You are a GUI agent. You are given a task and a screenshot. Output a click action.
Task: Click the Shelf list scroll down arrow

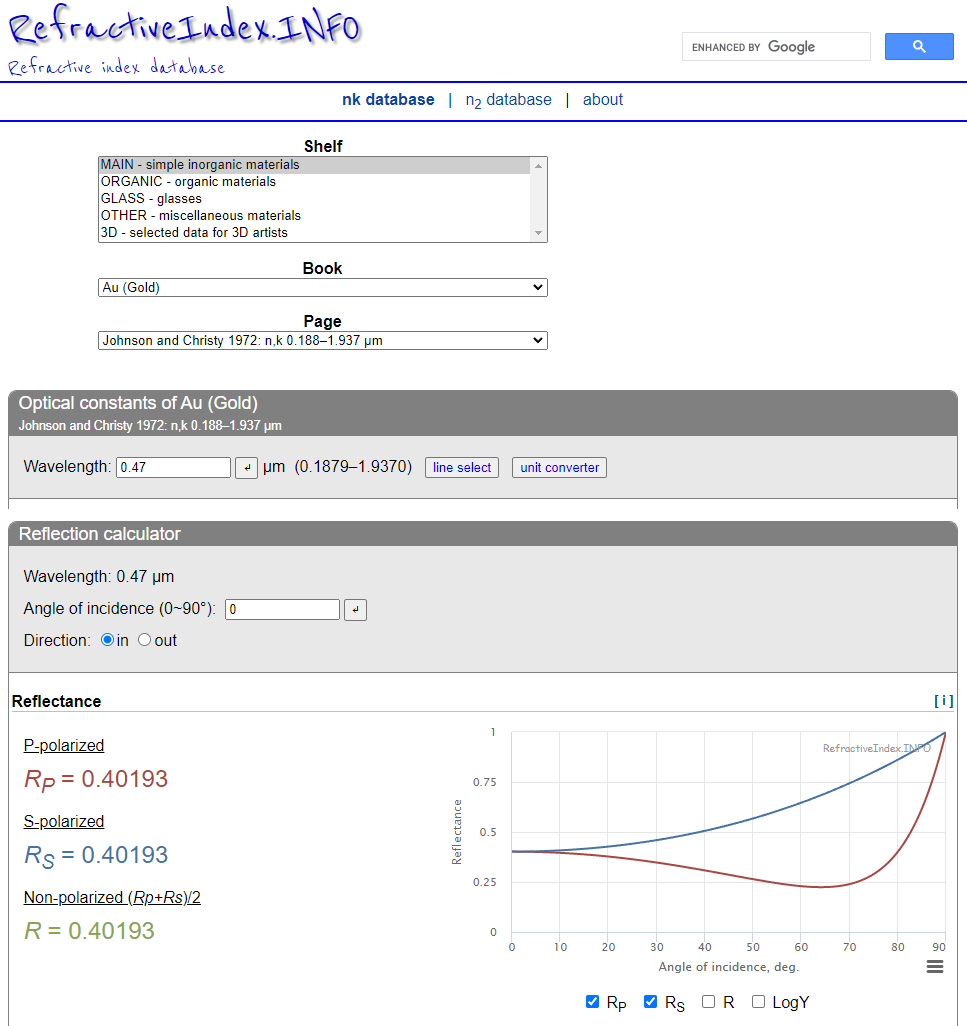coord(538,233)
